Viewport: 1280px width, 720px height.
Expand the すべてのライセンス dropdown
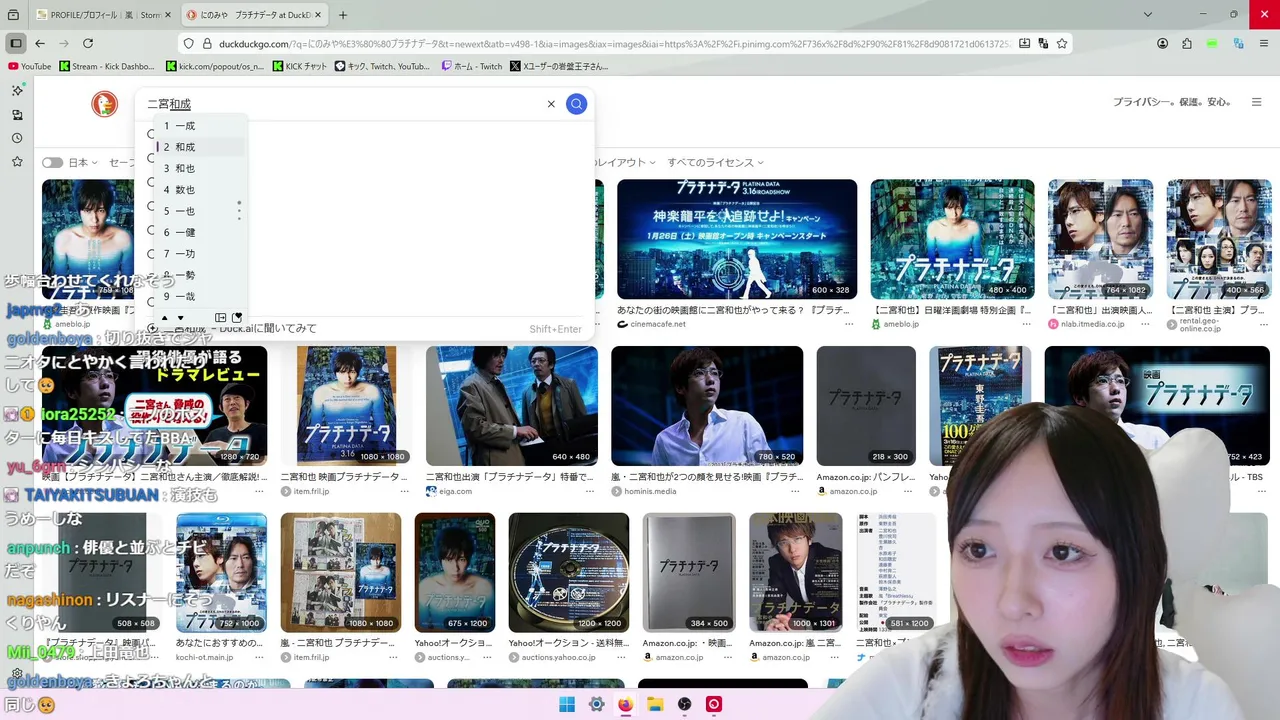(715, 162)
